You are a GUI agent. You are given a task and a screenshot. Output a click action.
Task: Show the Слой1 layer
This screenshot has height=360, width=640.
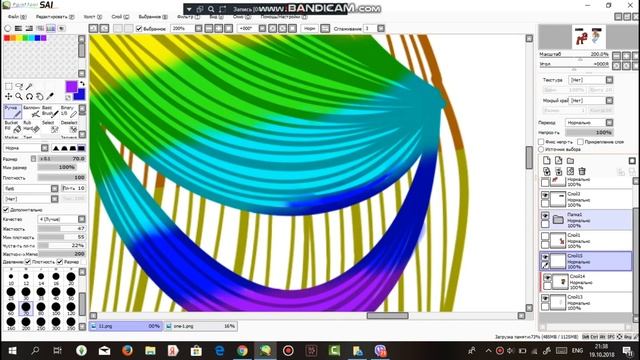(x=545, y=236)
